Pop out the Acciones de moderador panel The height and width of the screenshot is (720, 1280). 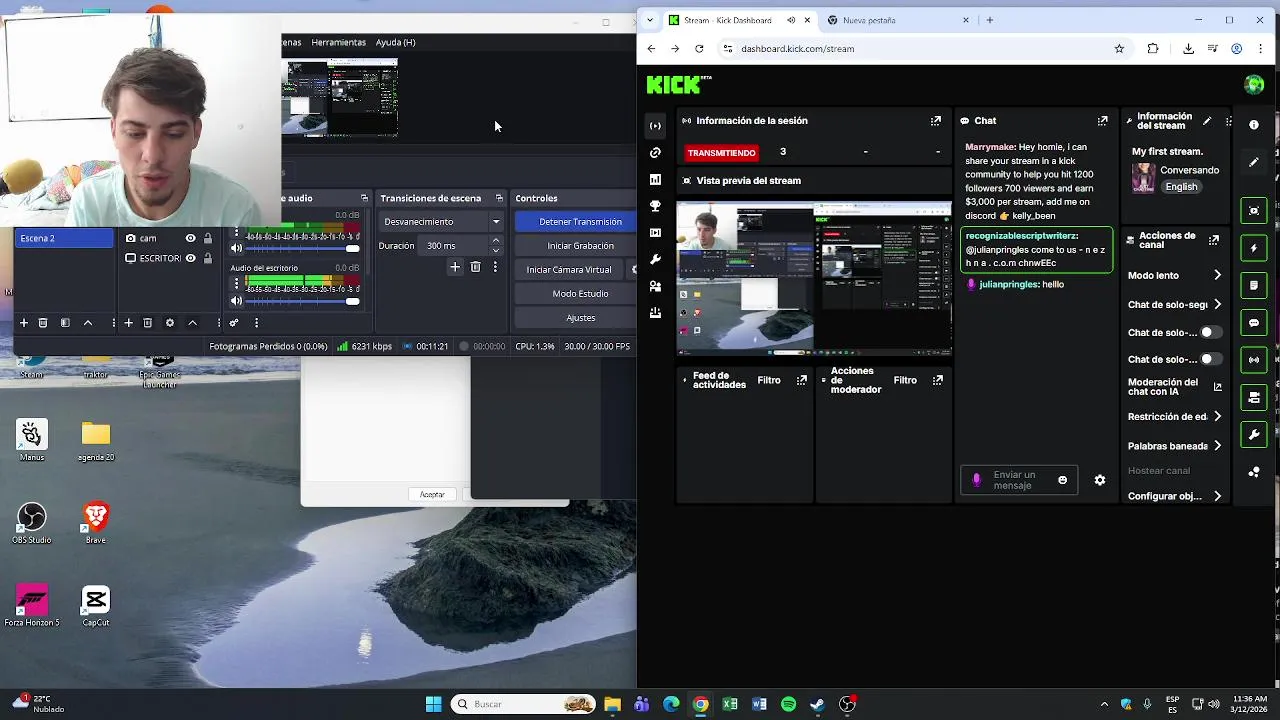(938, 380)
